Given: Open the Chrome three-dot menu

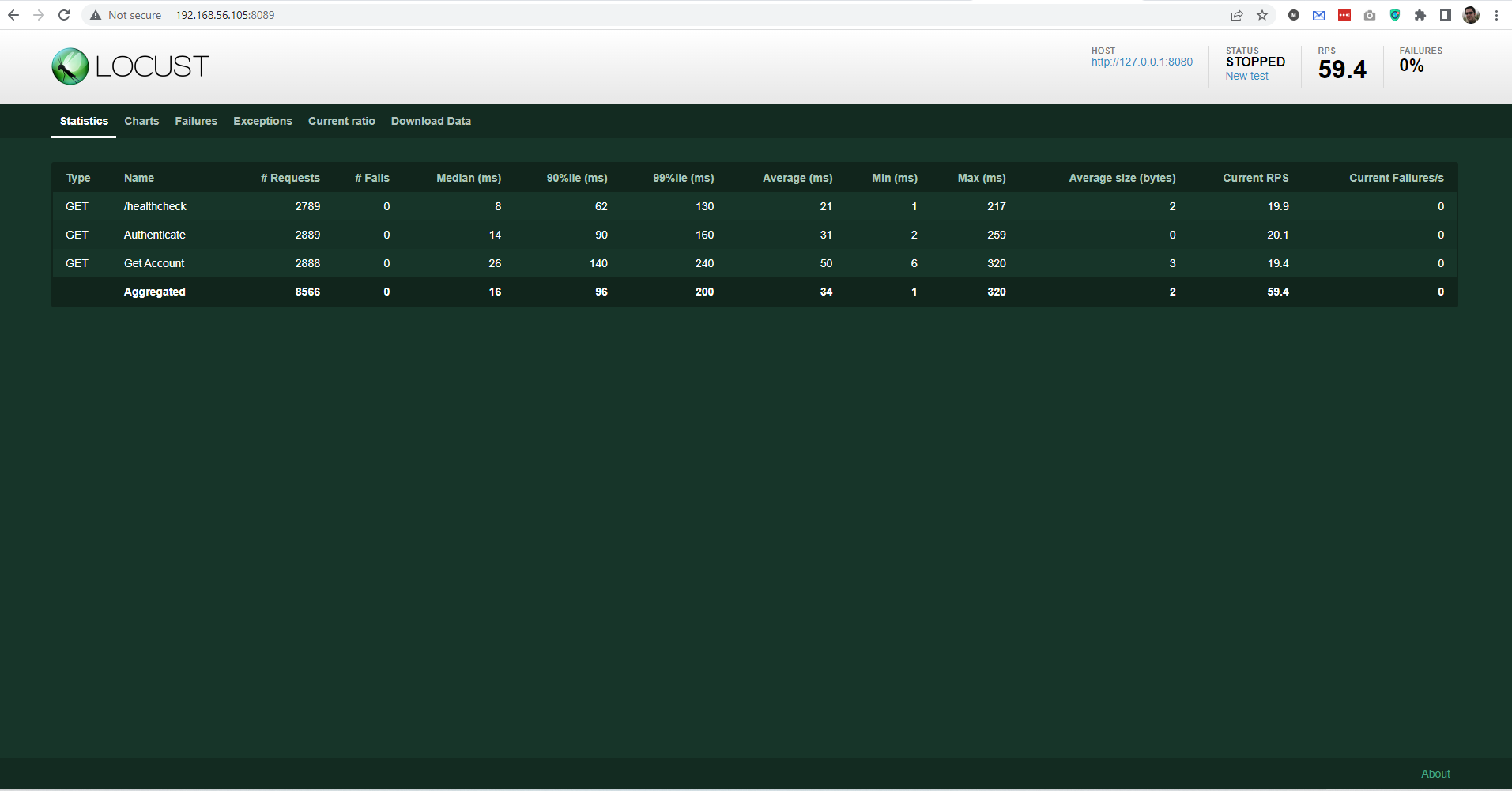Looking at the screenshot, I should [1496, 15].
